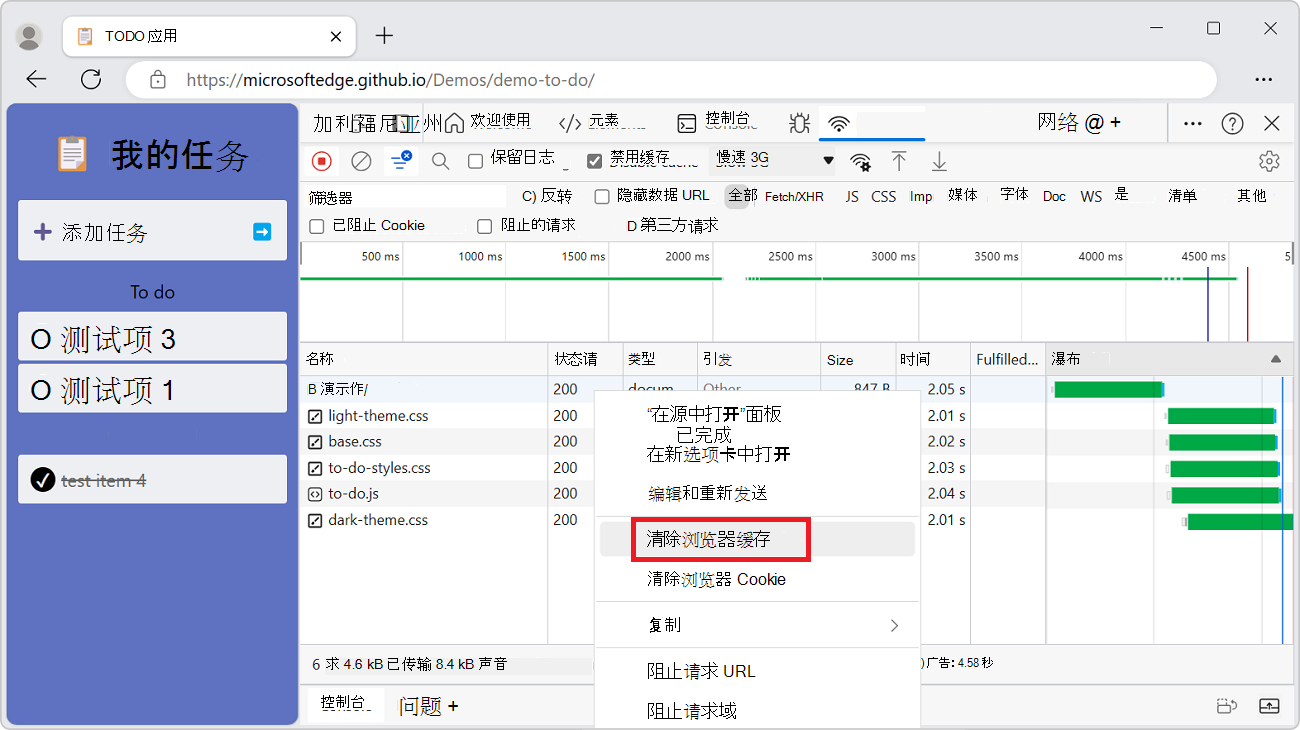Toggle the network filter bar
Viewport: 1300px width, 730px height.
pos(400,160)
